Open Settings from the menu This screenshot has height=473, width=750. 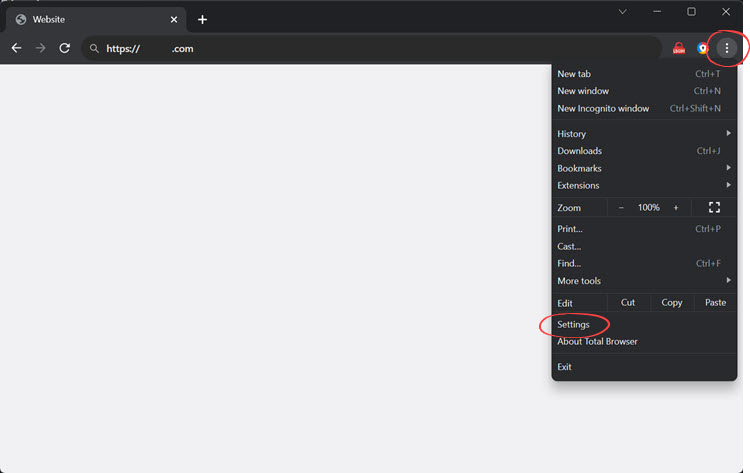pyautogui.click(x=644, y=324)
